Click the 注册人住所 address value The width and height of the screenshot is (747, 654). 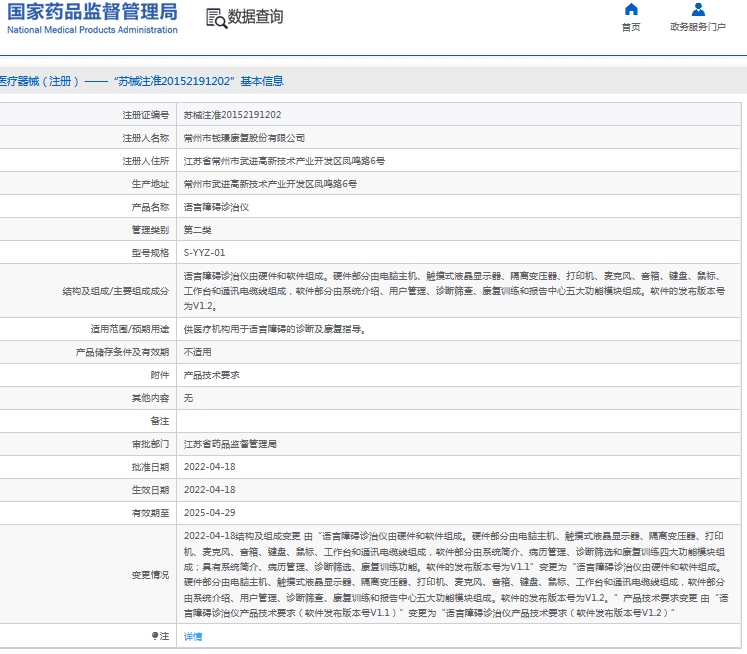pos(284,161)
